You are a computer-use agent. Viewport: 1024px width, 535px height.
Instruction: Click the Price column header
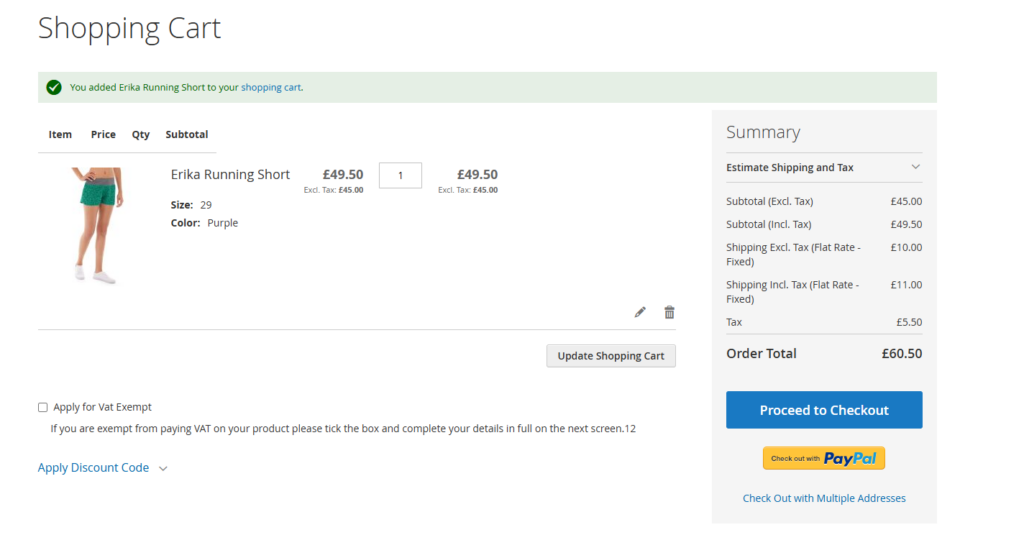103,134
